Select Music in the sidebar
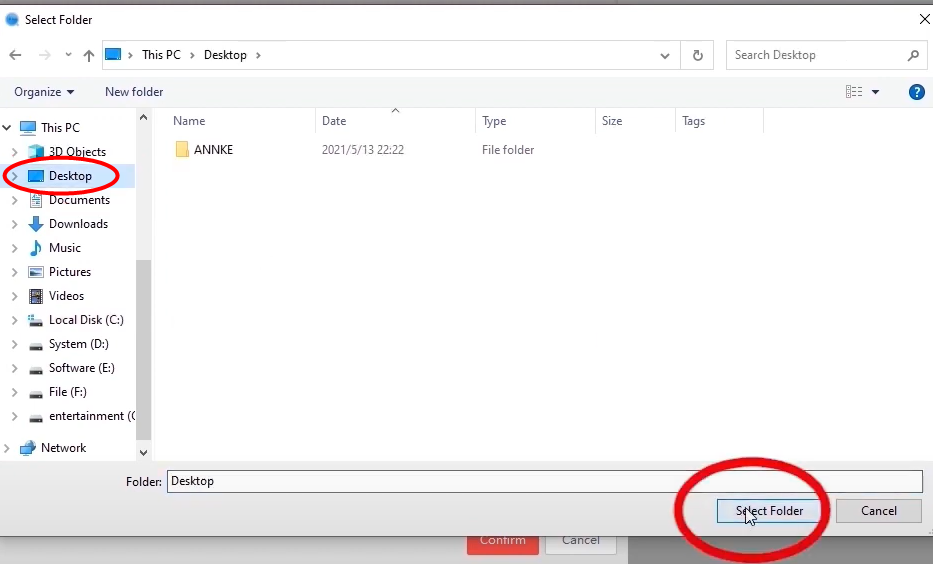The image size is (933, 564). click(x=65, y=248)
